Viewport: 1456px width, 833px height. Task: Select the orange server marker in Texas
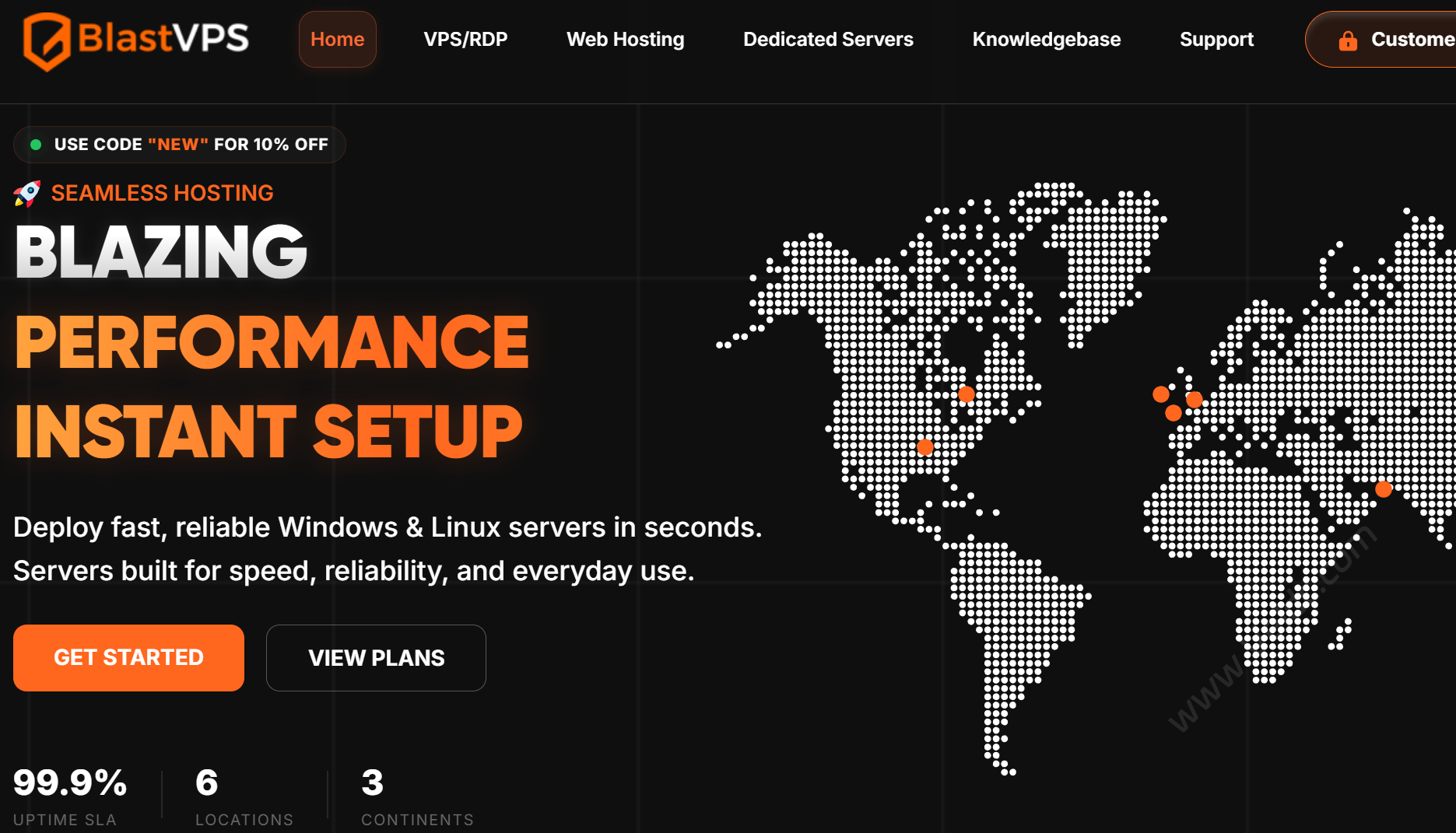tap(925, 447)
